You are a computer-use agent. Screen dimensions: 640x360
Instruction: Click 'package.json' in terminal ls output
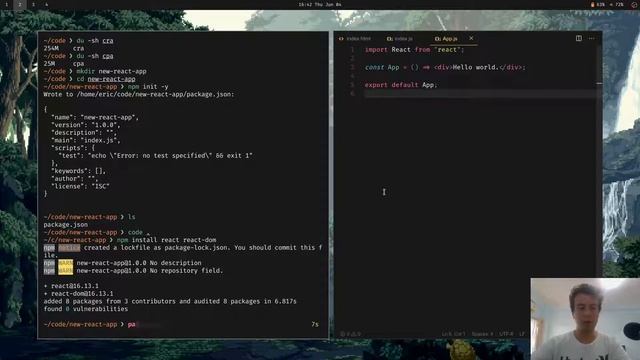point(65,224)
